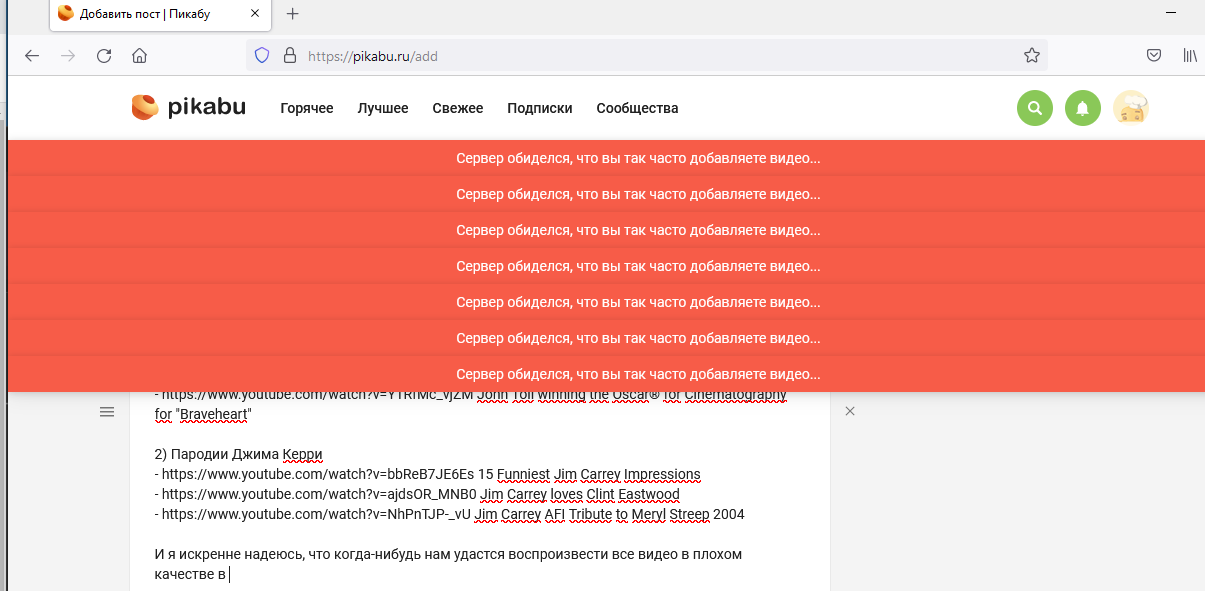Click the Pikabu logo
This screenshot has height=591, width=1205.
[188, 108]
